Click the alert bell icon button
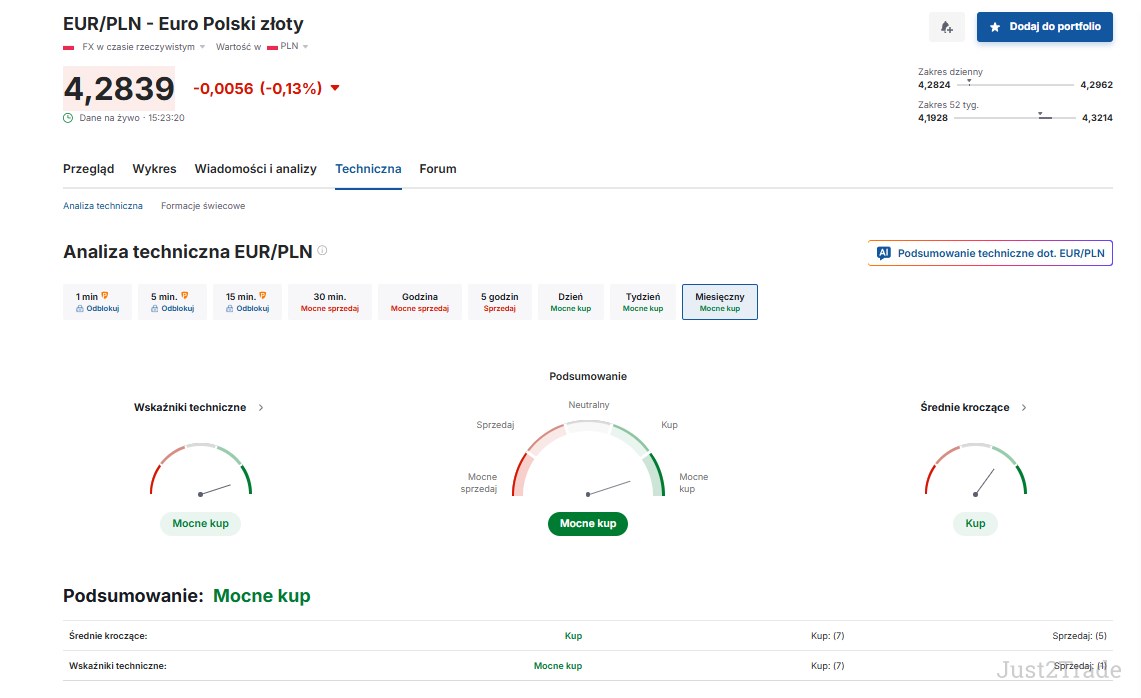The image size is (1141, 698). pyautogui.click(x=946, y=27)
